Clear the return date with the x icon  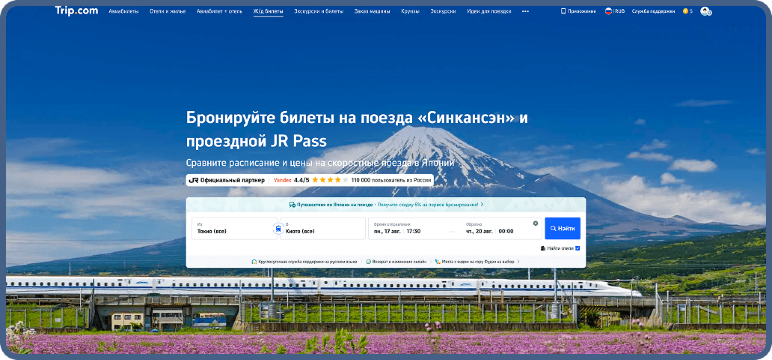[536, 223]
